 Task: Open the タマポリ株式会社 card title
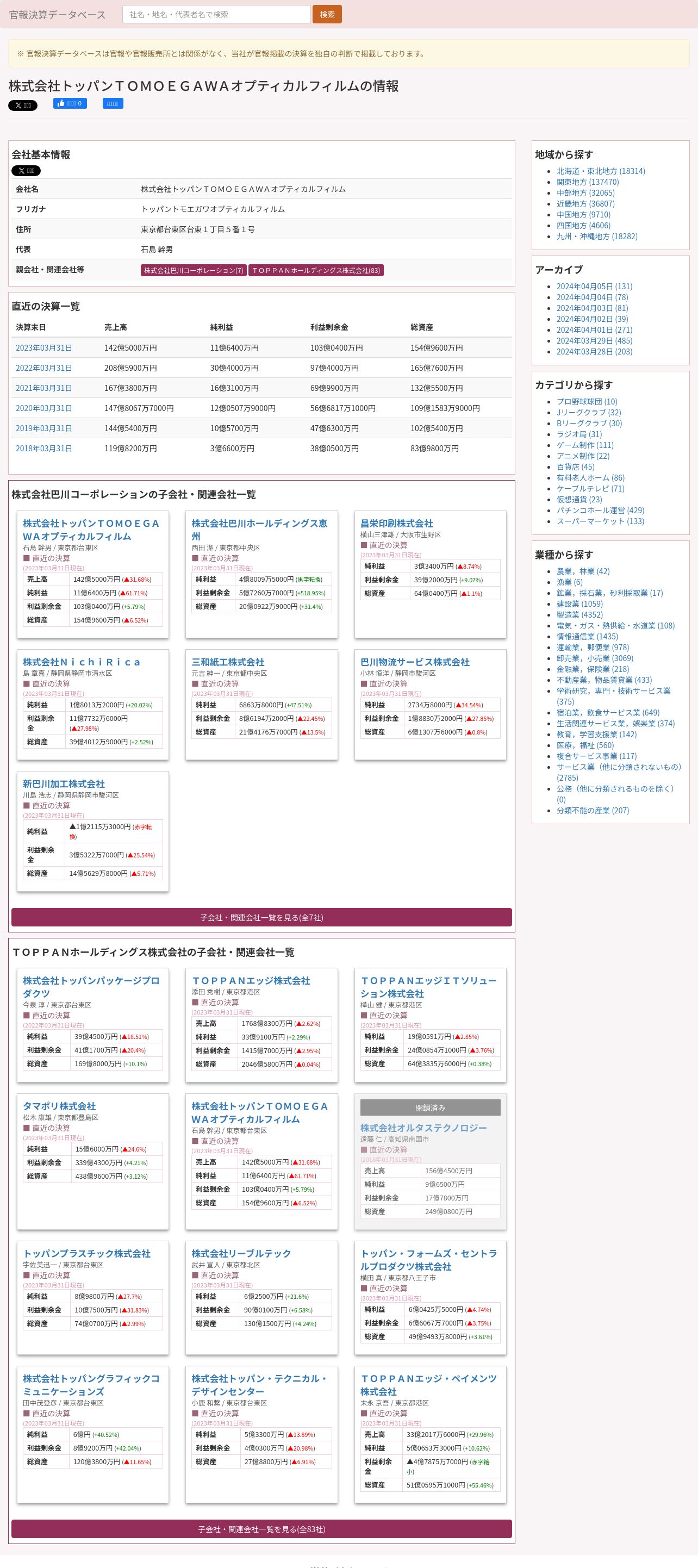pyautogui.click(x=59, y=1106)
